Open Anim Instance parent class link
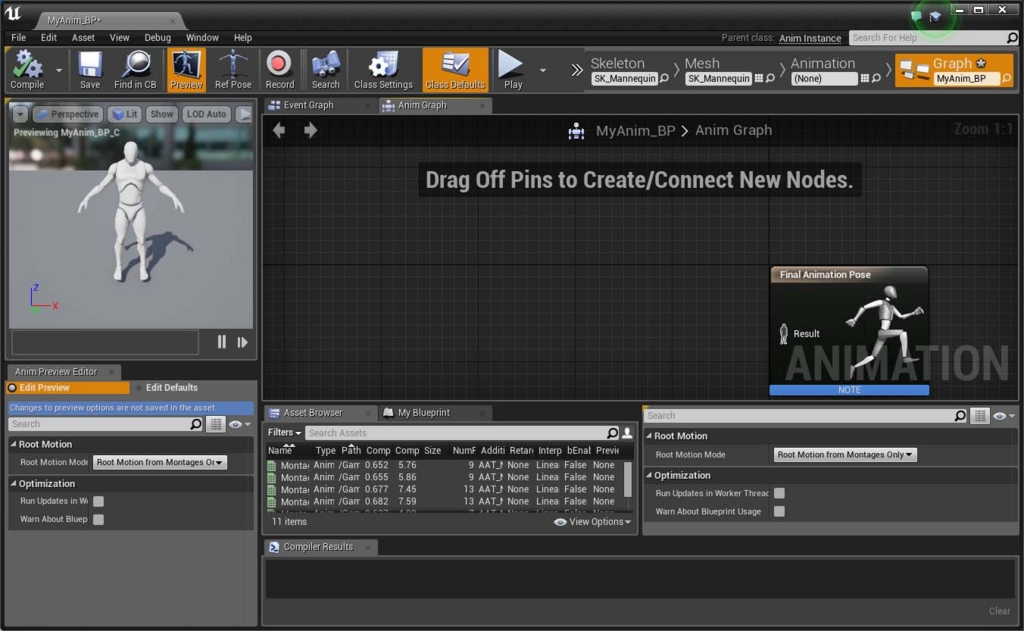 click(810, 38)
